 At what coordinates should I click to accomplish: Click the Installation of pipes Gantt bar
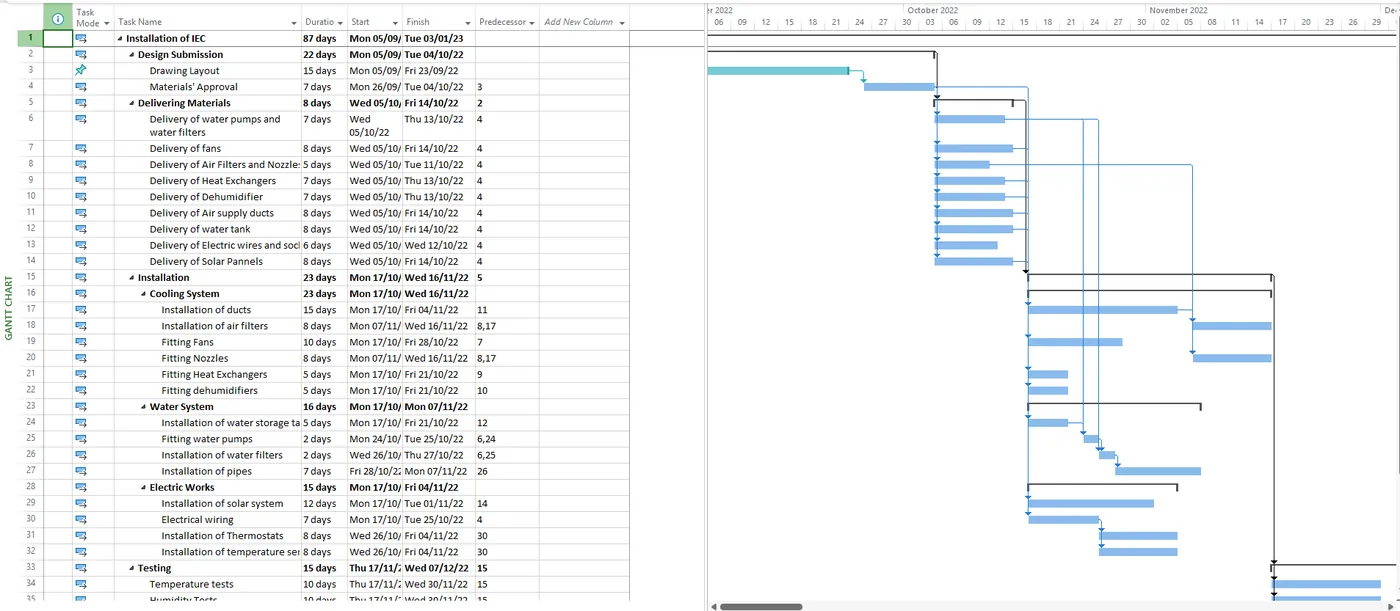pos(1158,471)
